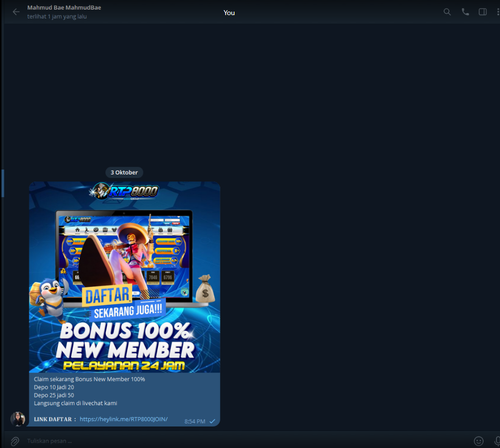This screenshot has width=500, height=448.
Task: Click the 'terlihat 1 jam yang lalu' status
Action: (57, 17)
